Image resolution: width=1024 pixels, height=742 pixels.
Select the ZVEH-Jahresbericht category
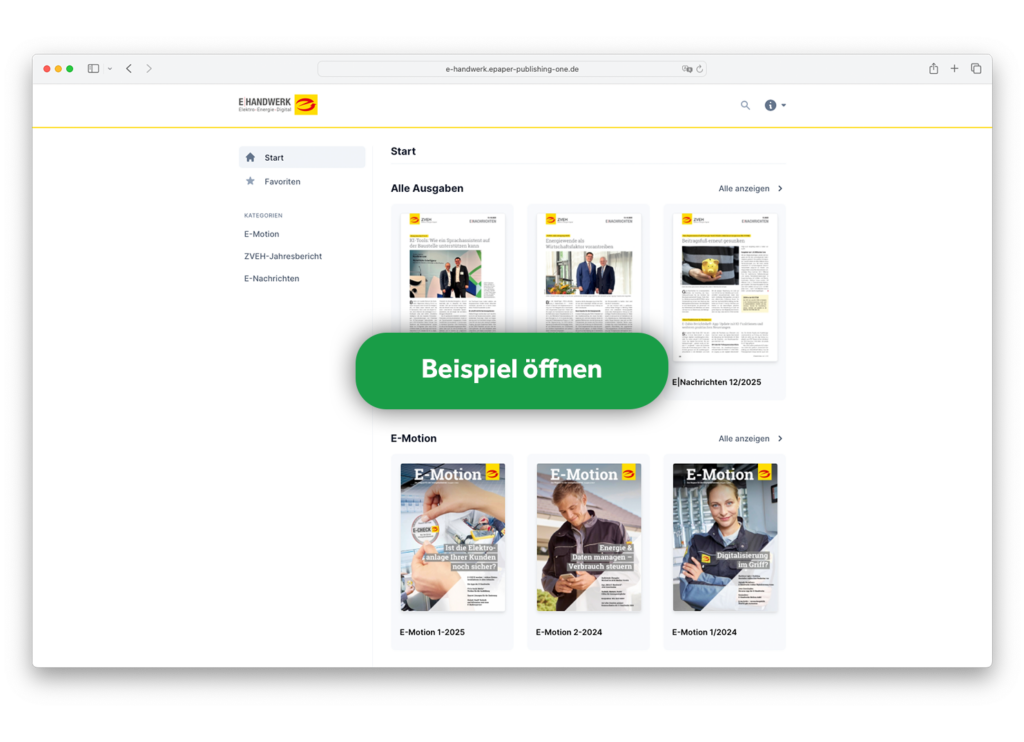283,256
